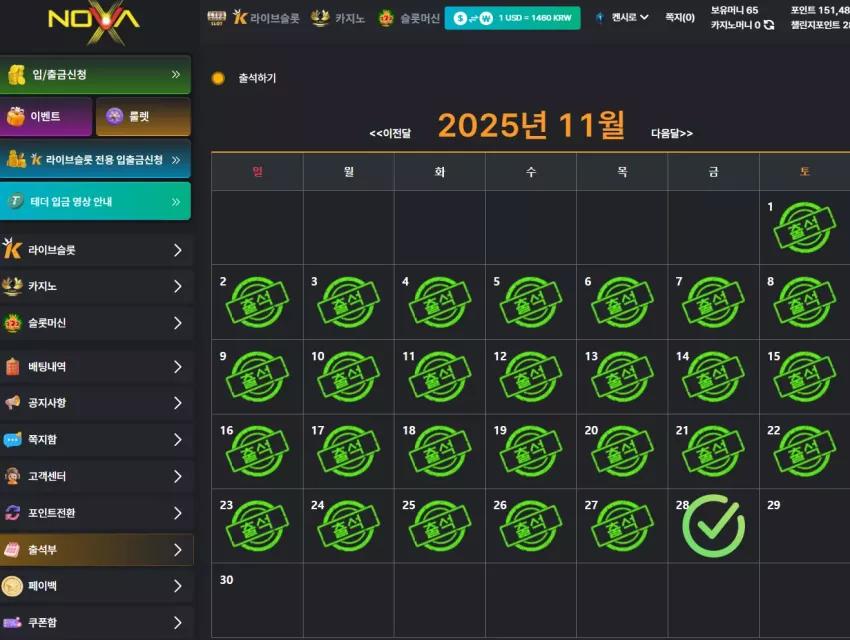The width and height of the screenshot is (850, 640).
Task: Click the 라이브슬롯 전용 입출금신청 button
Action: 95,159
